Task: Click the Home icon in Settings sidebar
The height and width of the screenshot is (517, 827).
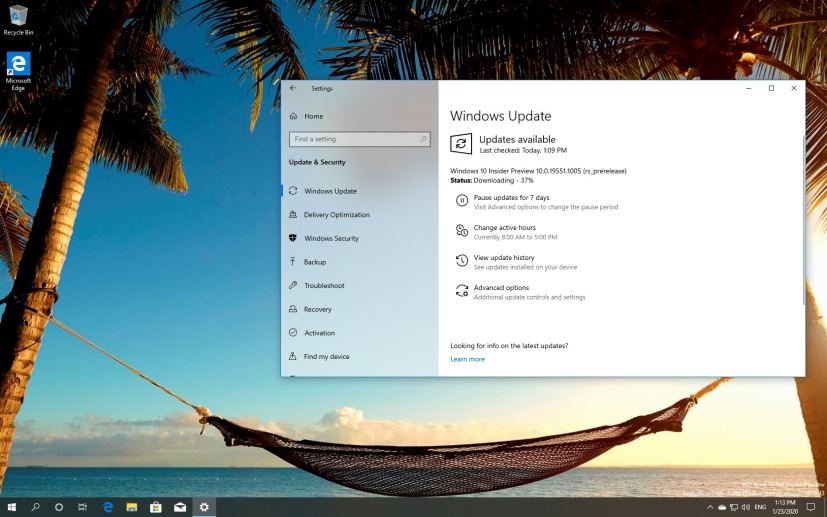Action: [293, 116]
